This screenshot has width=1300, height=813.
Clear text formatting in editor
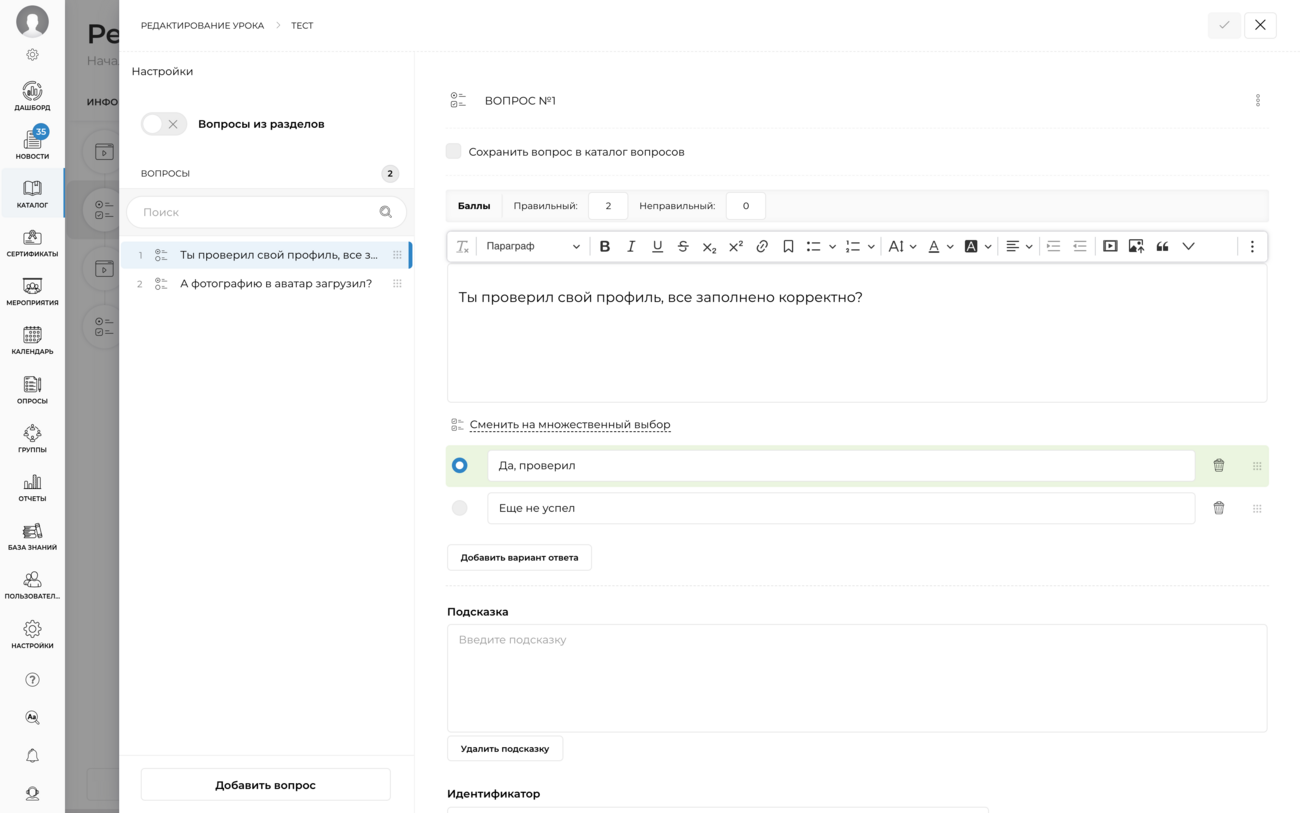(462, 246)
